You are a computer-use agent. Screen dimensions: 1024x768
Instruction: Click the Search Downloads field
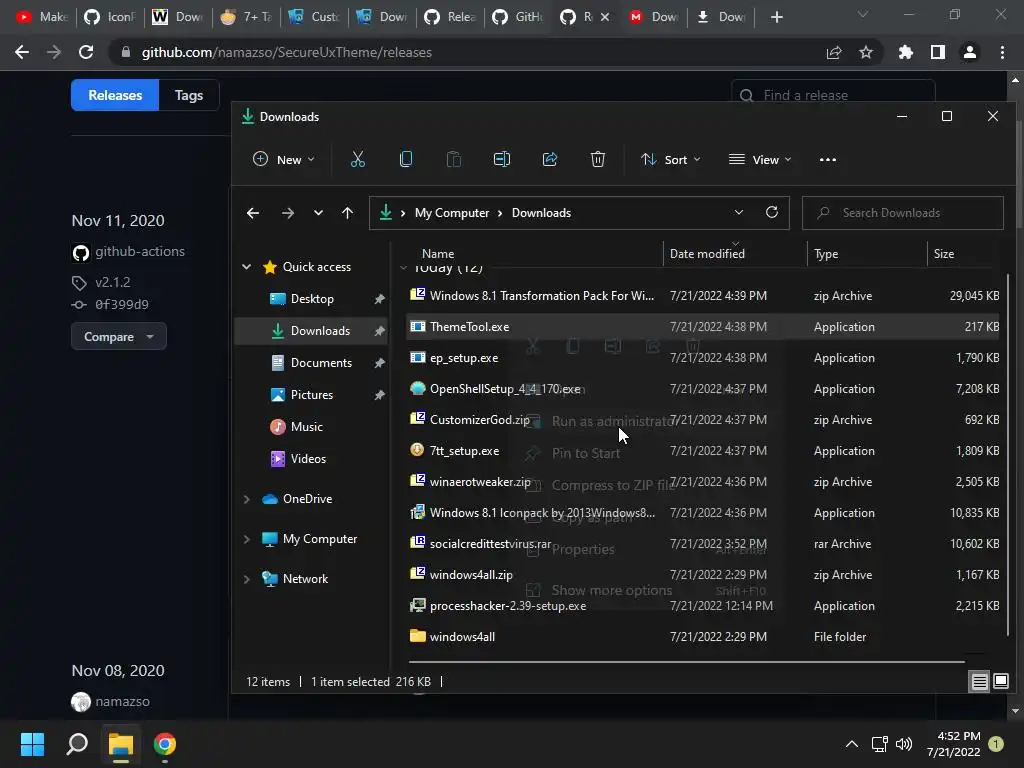[903, 213]
